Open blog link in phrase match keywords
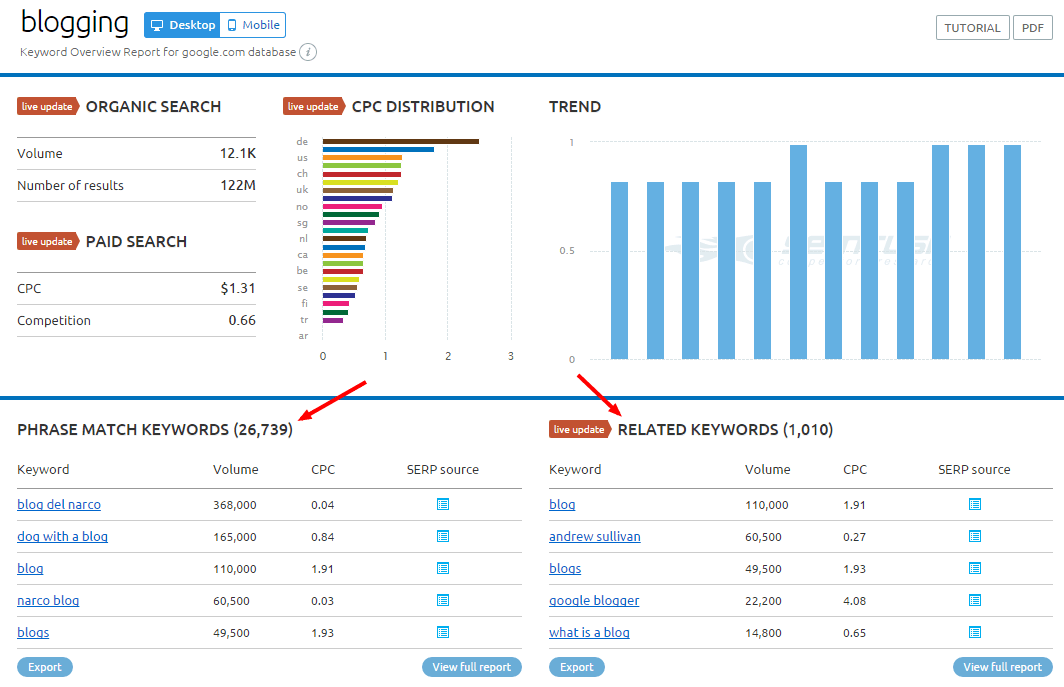 tap(30, 568)
